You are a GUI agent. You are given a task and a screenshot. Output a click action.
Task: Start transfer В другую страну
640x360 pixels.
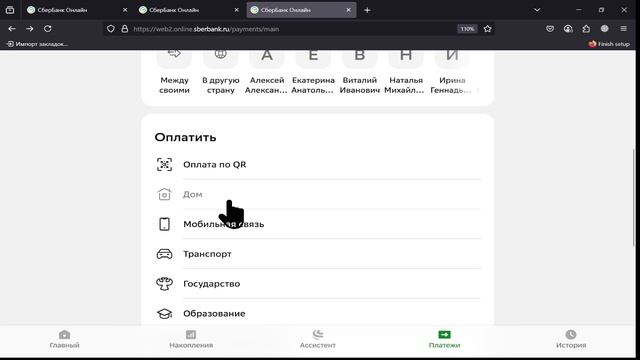(220, 73)
